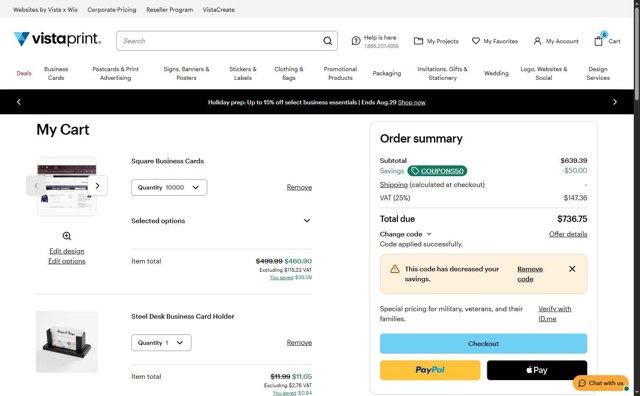Click Corporate Pricing link
This screenshot has height=396, width=640.
(112, 9)
